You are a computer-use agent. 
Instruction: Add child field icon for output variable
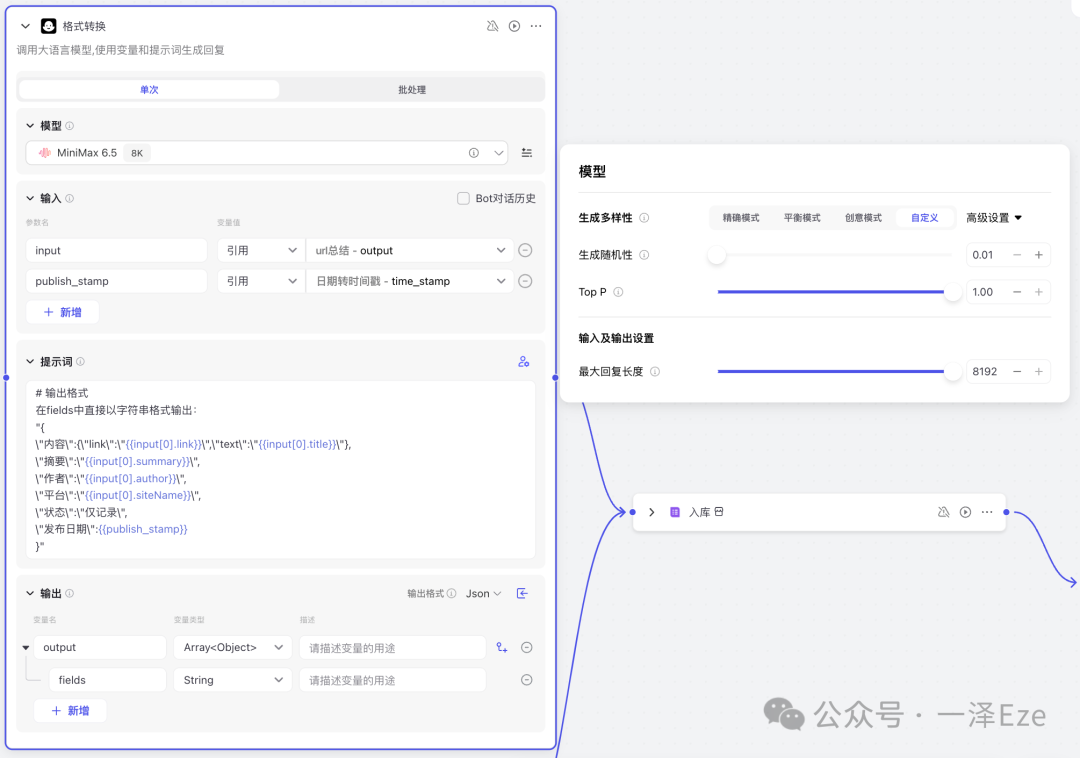click(x=502, y=648)
